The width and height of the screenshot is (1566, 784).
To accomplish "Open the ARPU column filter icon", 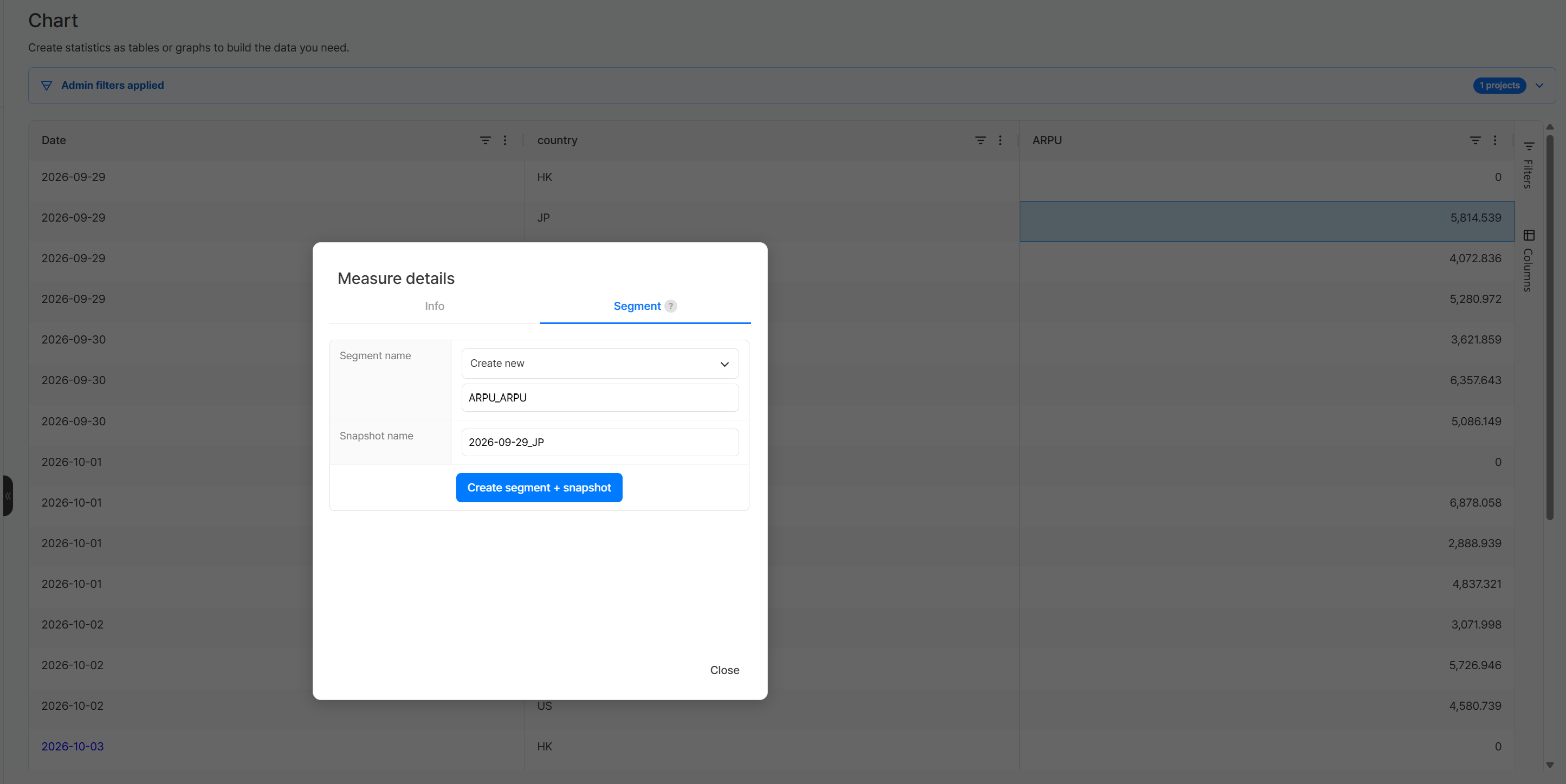I will coord(1476,140).
